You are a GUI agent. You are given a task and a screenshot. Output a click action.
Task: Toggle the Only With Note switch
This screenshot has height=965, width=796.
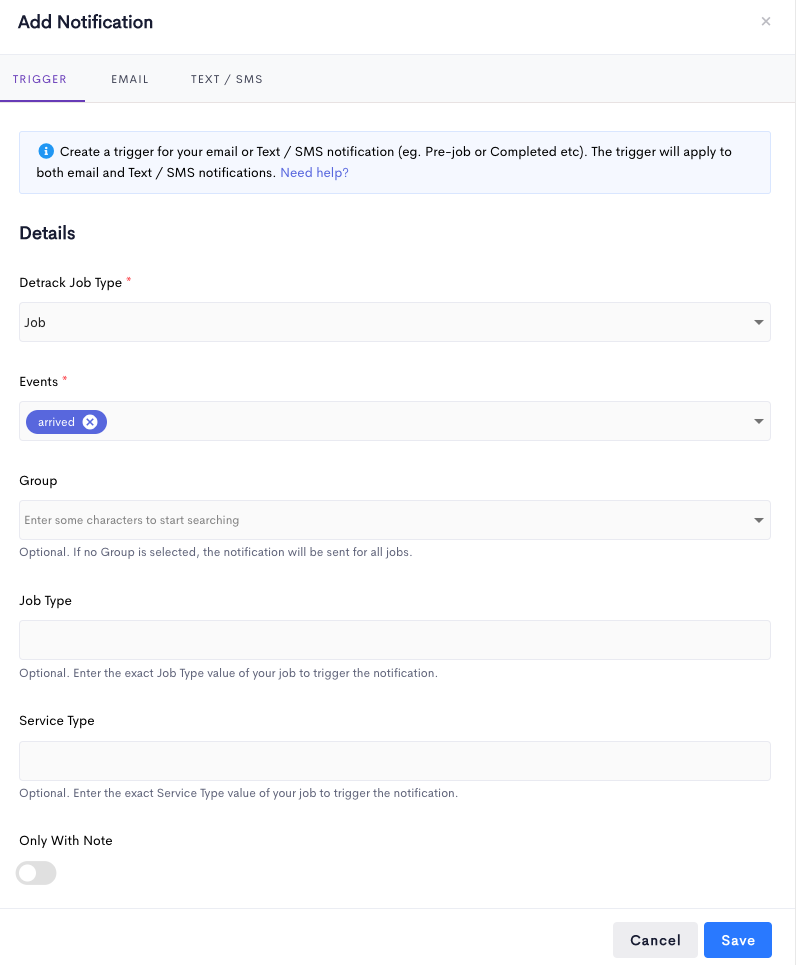point(37,873)
